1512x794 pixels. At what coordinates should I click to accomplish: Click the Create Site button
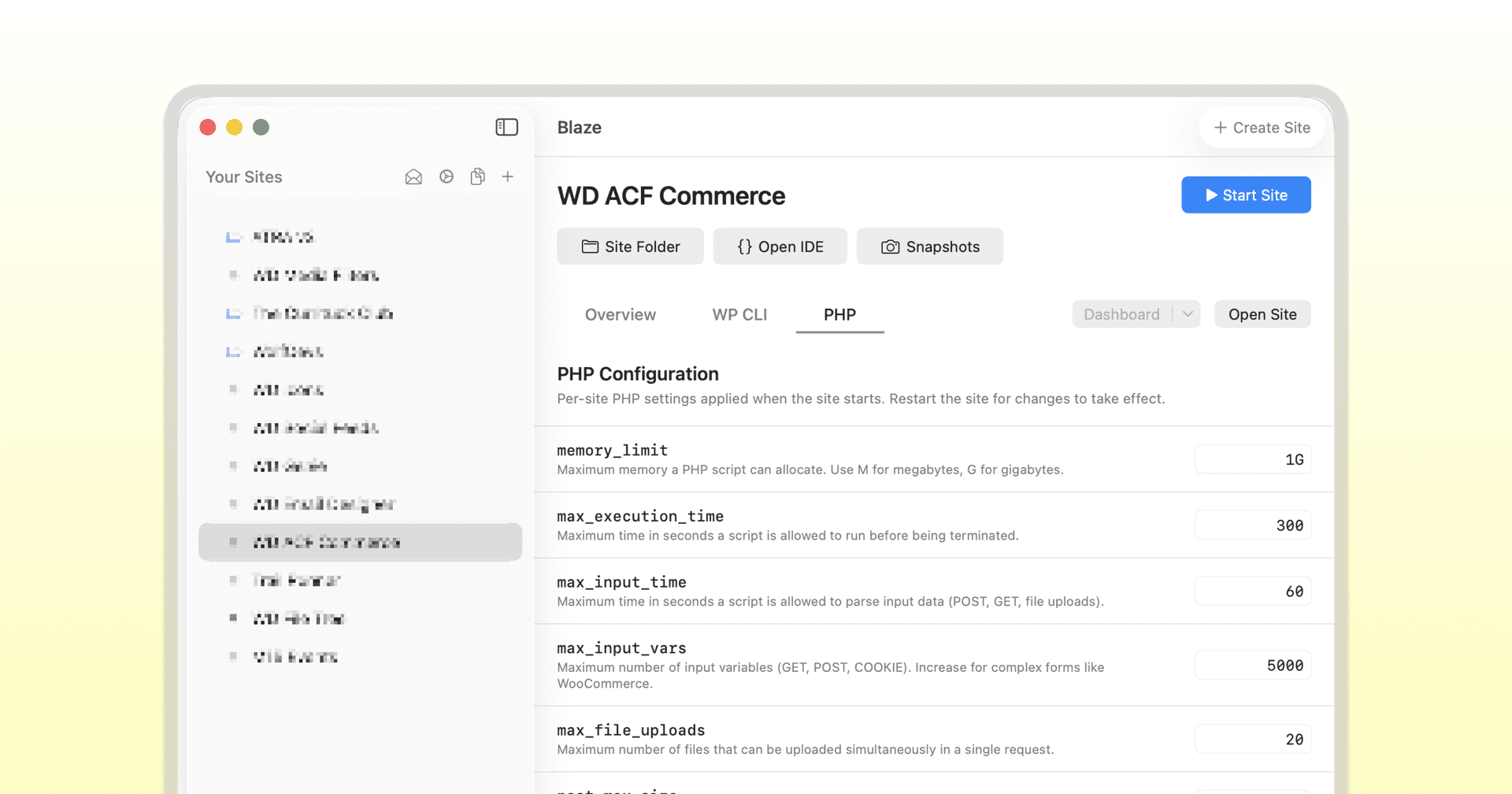point(1262,128)
